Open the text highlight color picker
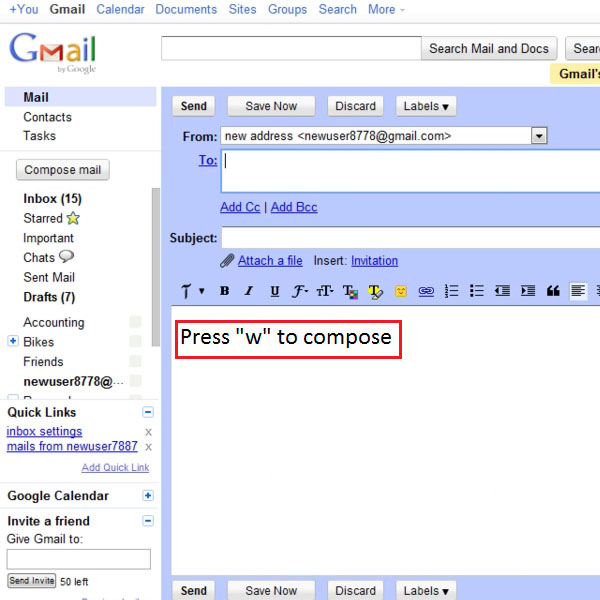 pyautogui.click(x=375, y=292)
